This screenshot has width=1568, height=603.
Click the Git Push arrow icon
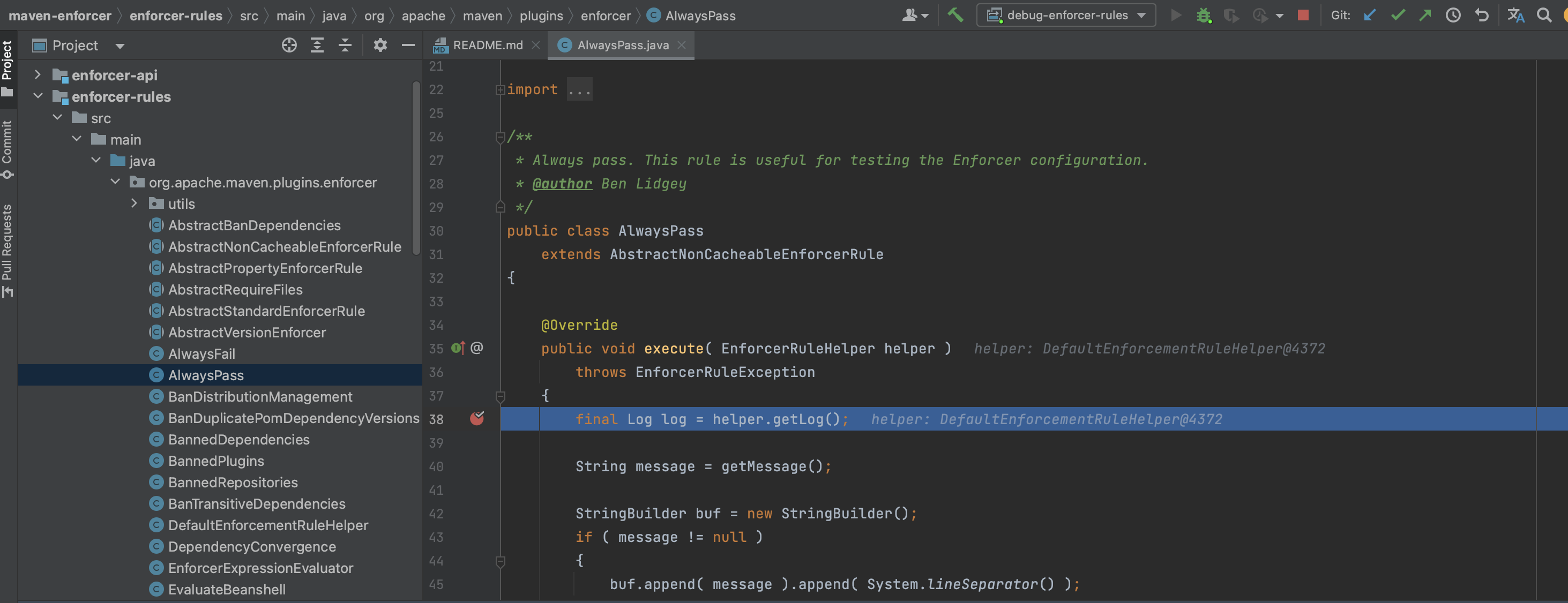1425,15
